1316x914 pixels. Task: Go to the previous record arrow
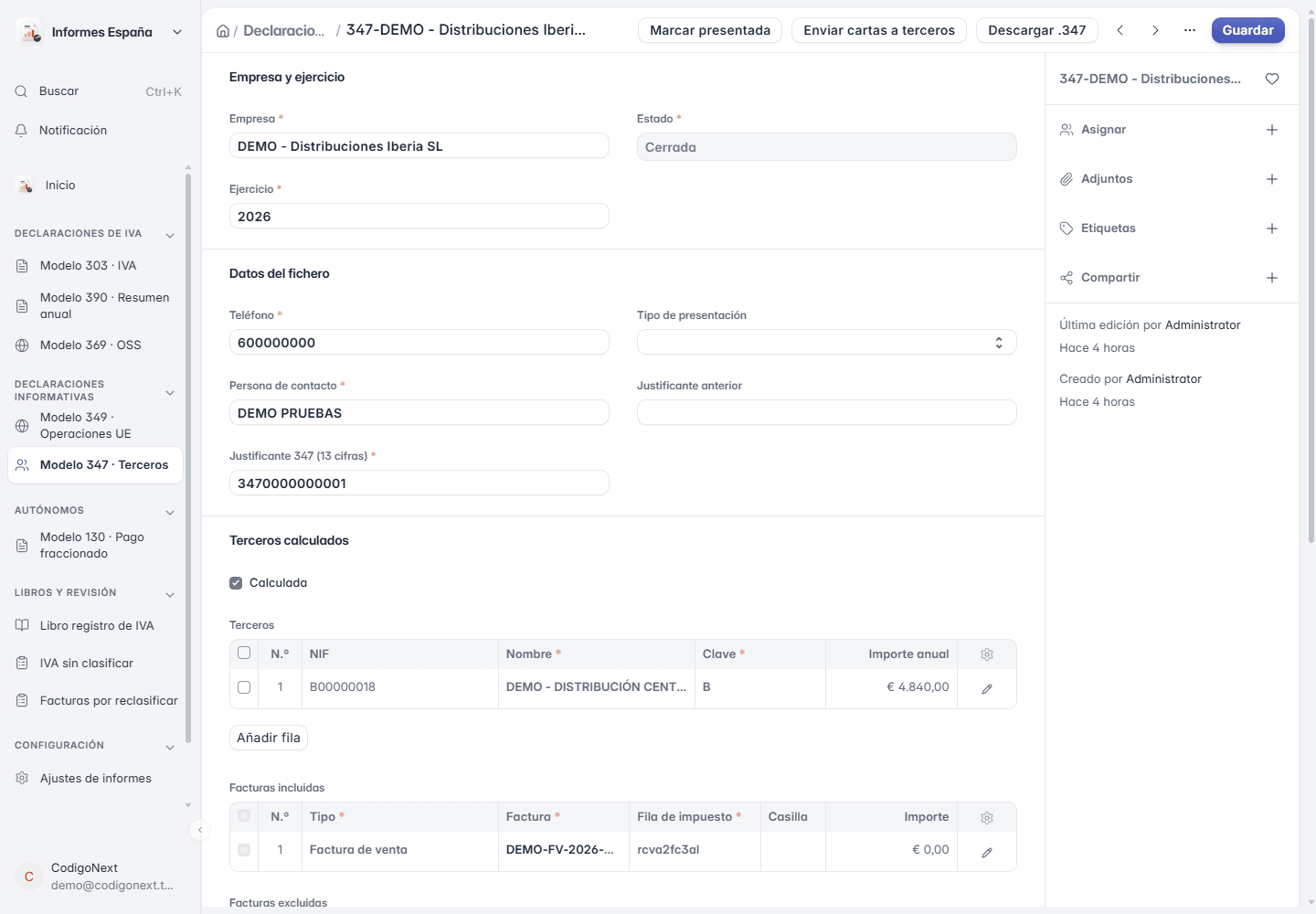(x=1120, y=30)
